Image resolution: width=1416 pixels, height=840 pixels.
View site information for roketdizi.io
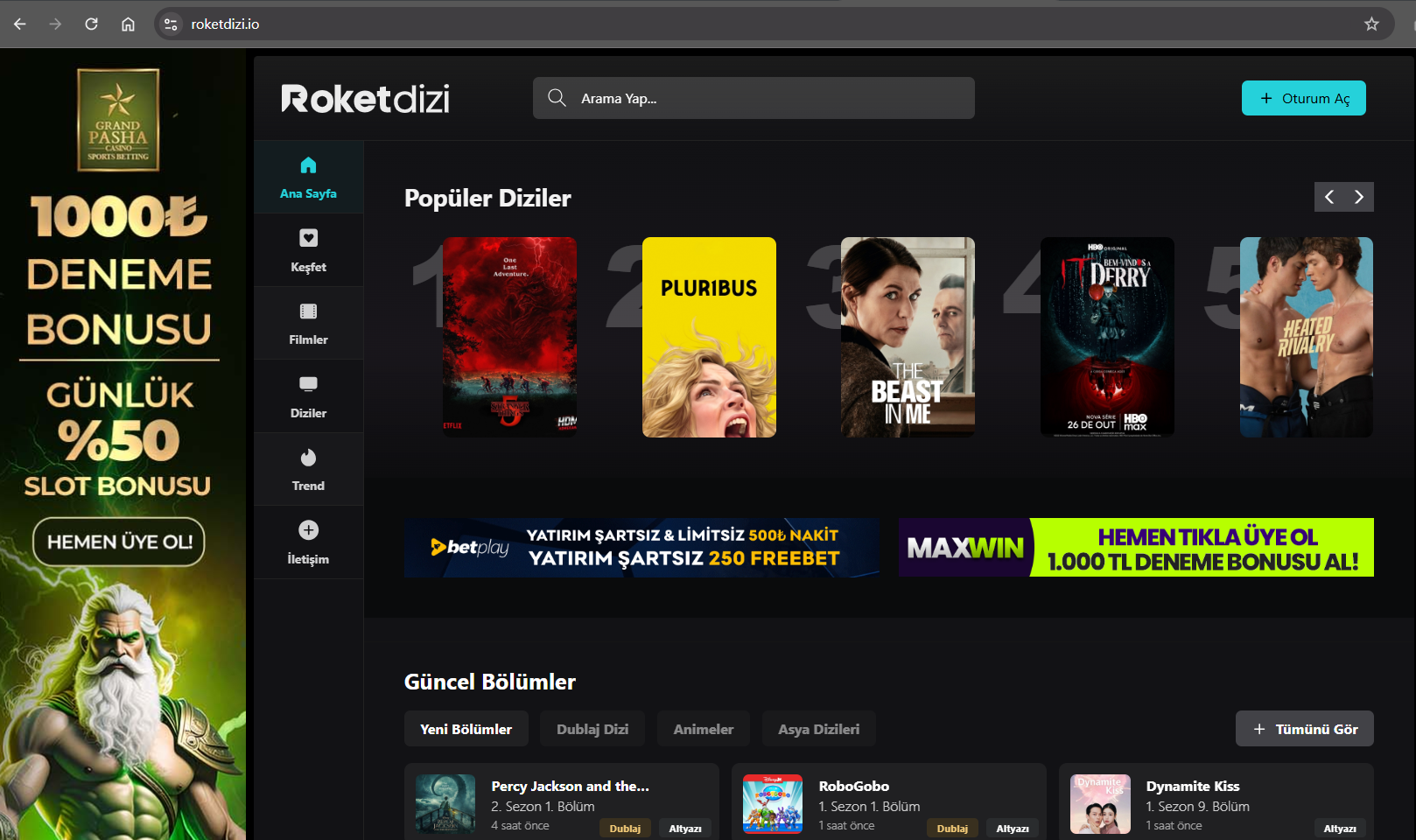[x=172, y=24]
